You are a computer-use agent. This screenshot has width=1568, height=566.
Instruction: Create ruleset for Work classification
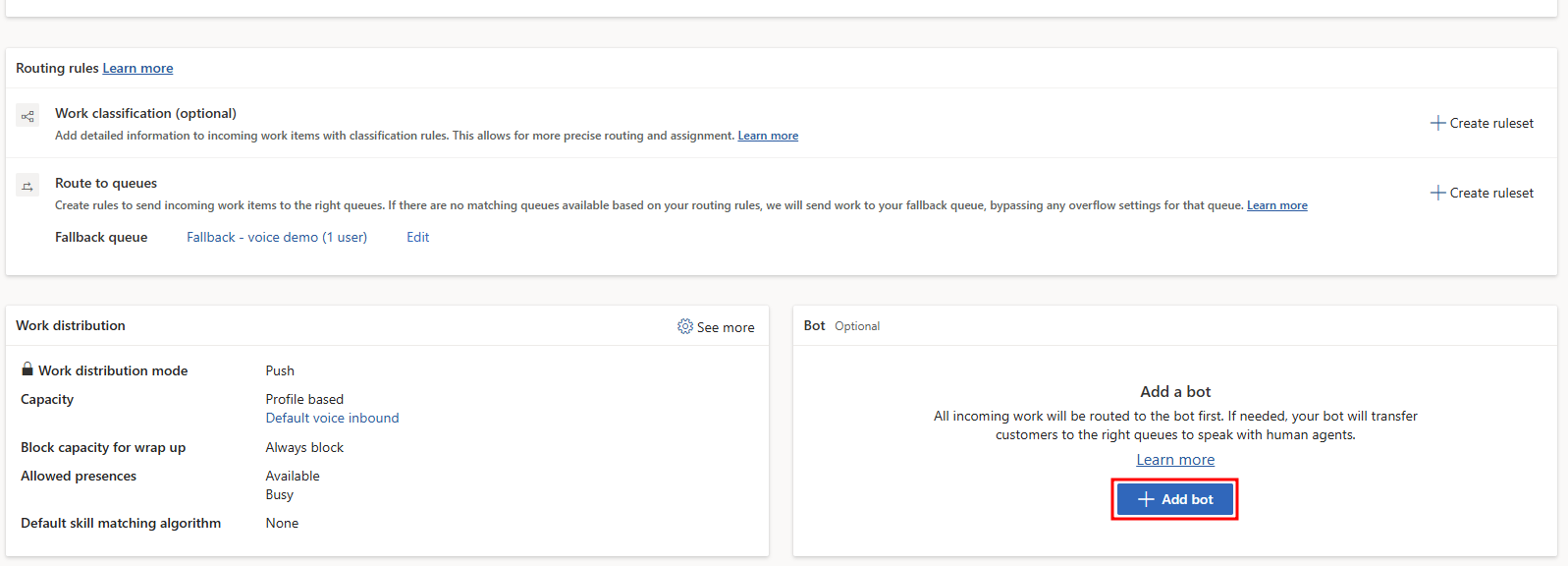tap(1482, 123)
